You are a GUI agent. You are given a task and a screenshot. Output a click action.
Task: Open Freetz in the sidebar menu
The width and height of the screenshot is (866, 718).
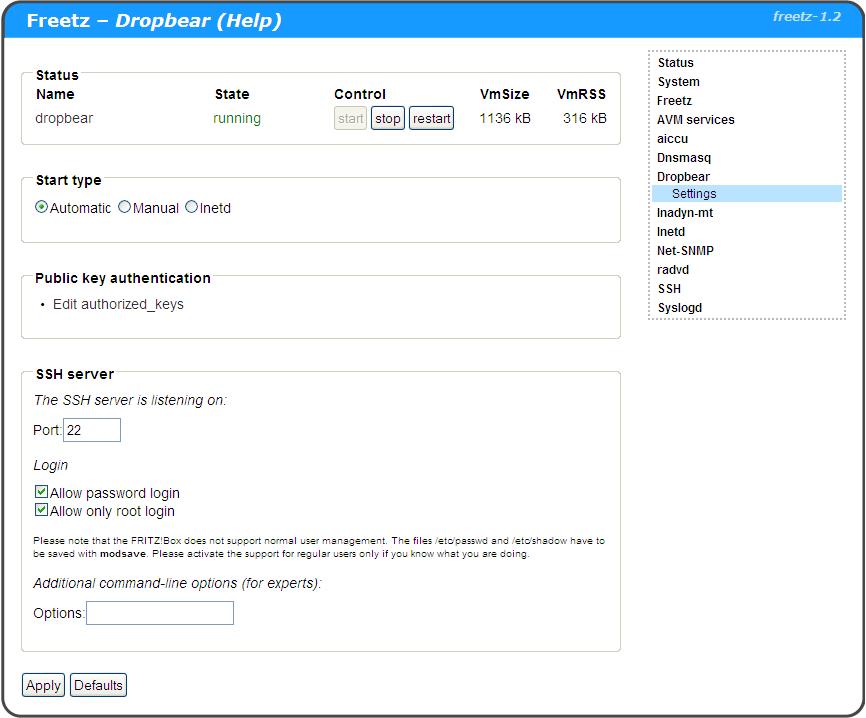click(x=674, y=101)
